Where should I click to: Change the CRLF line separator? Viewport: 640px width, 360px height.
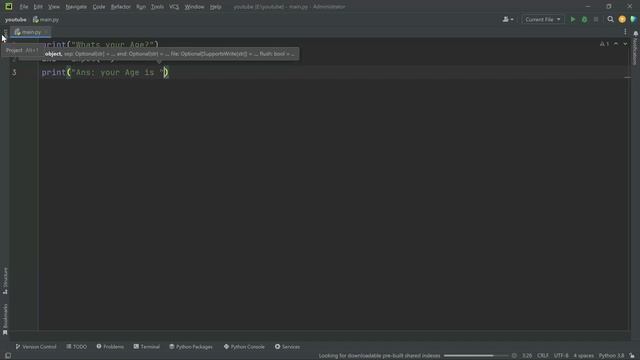543,356
